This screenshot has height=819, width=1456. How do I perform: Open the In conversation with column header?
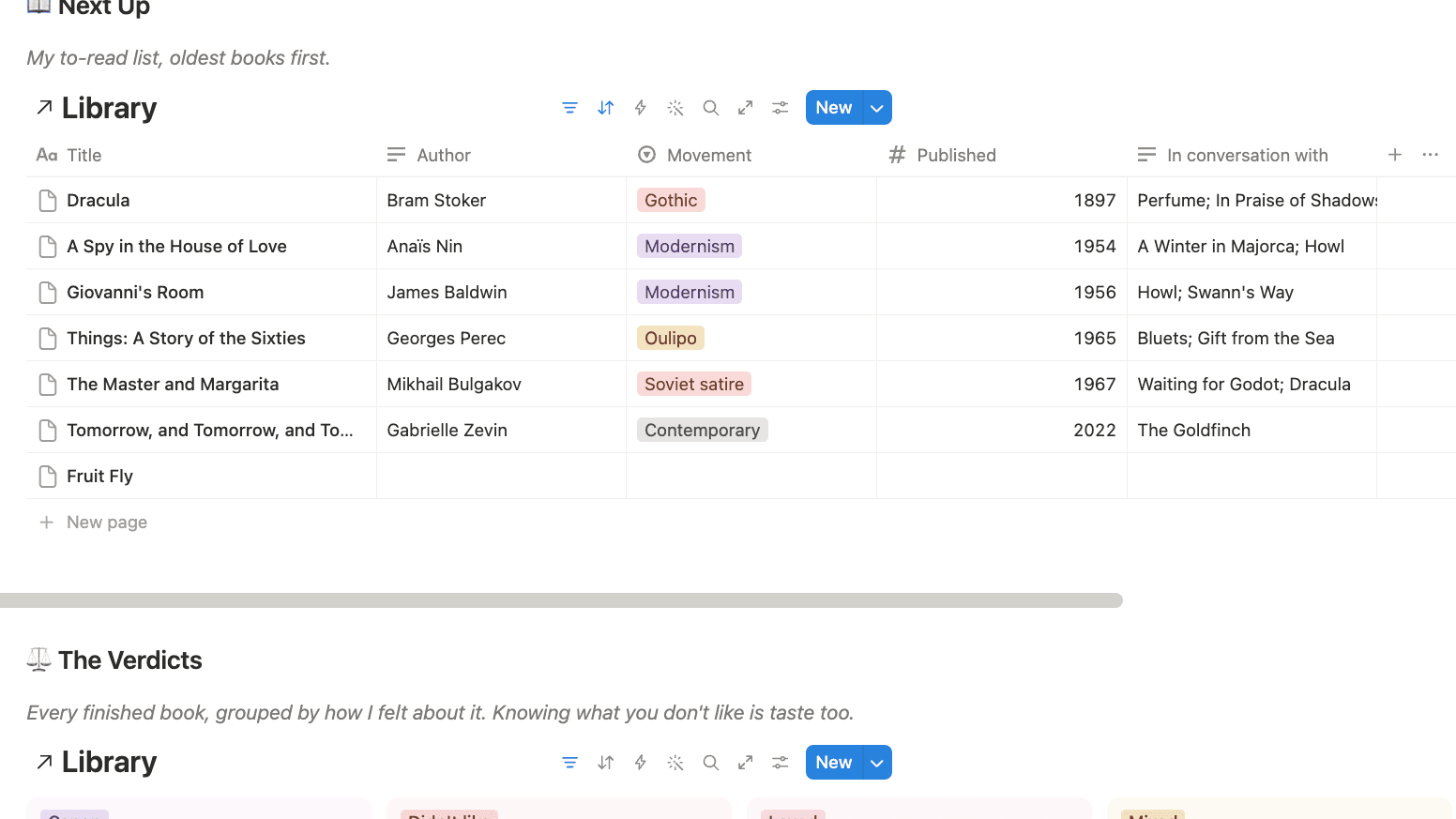click(1251, 155)
